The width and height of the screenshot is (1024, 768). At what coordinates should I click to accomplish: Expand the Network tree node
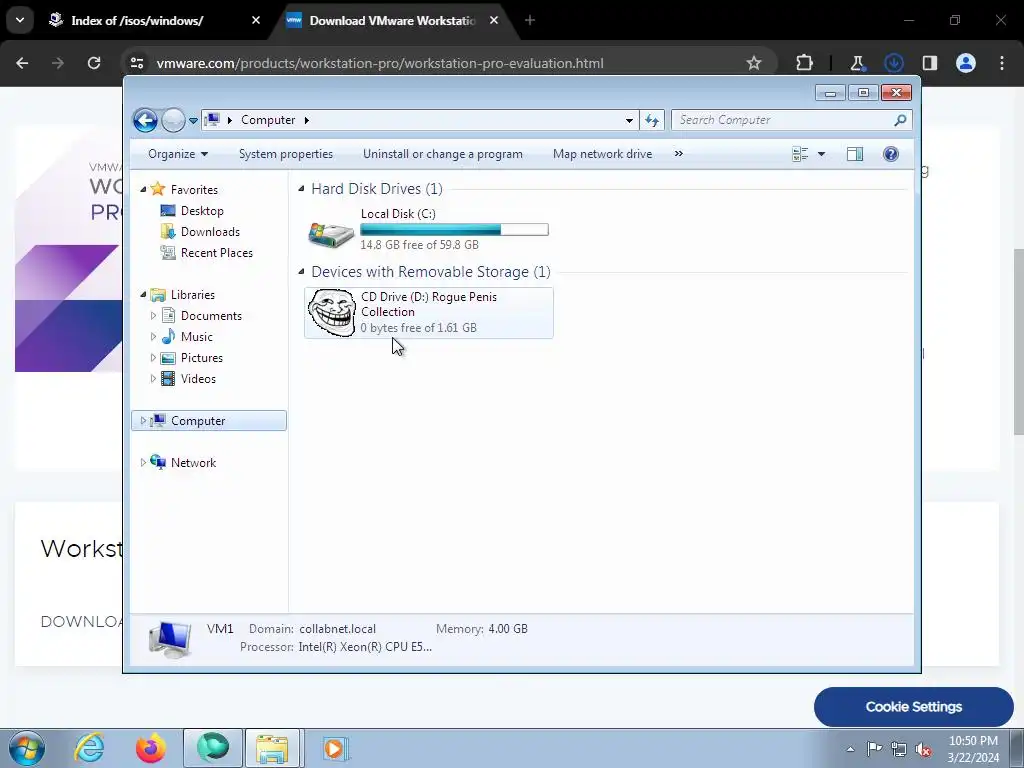pyautogui.click(x=143, y=462)
